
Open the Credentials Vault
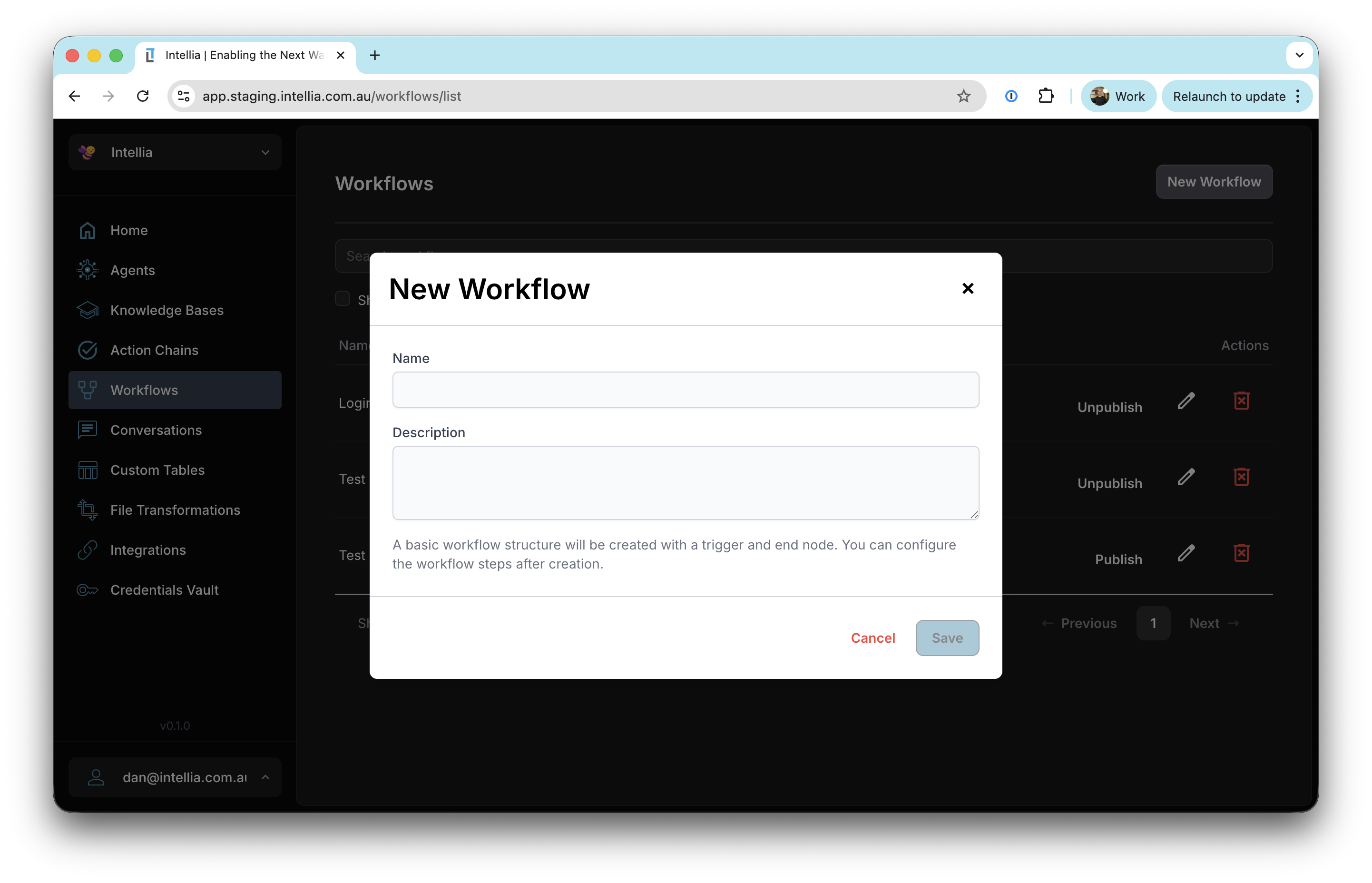pos(164,589)
